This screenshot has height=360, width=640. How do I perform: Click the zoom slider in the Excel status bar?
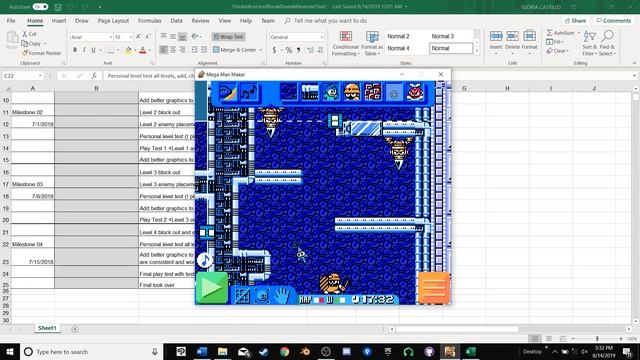coord(597,339)
